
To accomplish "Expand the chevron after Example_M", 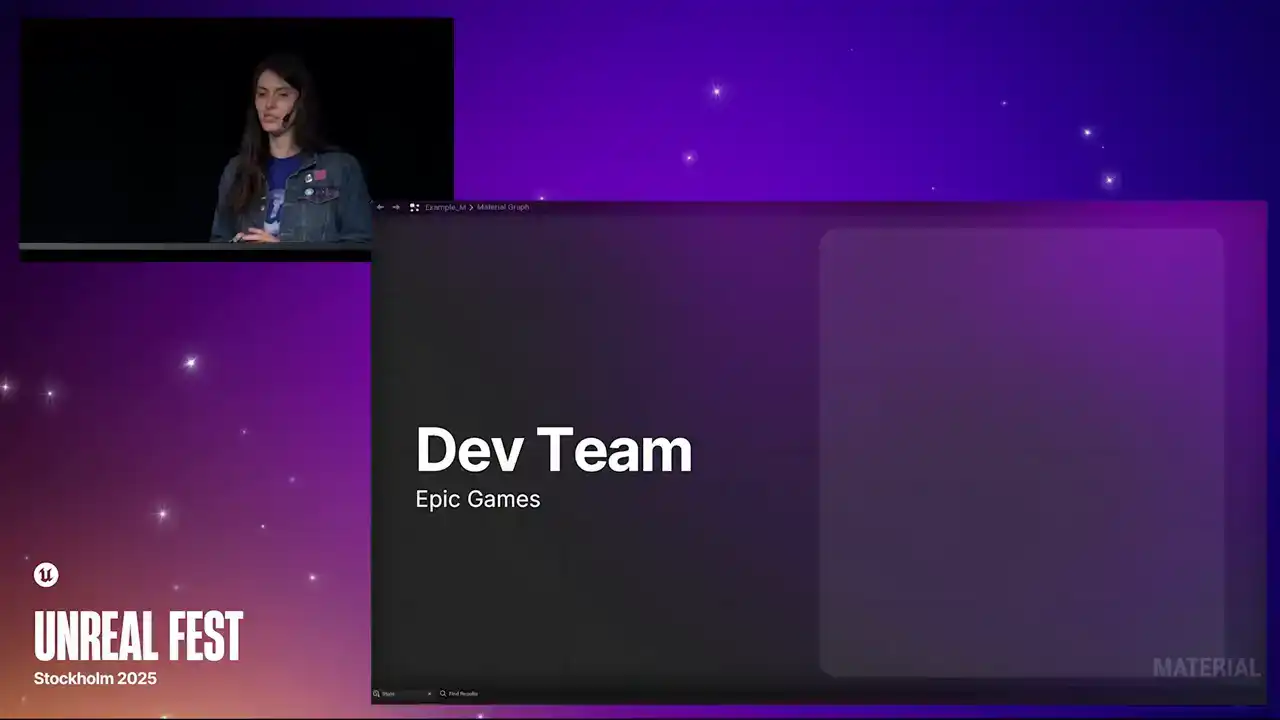I will click(x=471, y=207).
